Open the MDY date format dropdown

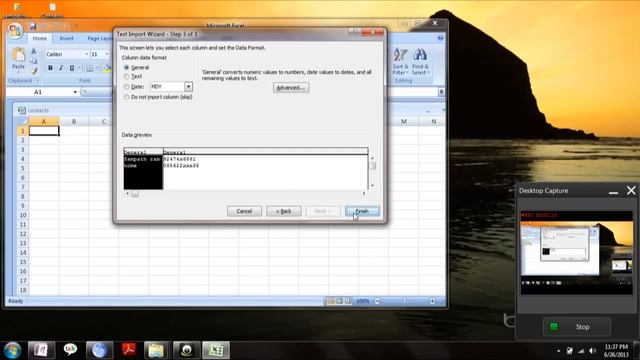[x=188, y=87]
